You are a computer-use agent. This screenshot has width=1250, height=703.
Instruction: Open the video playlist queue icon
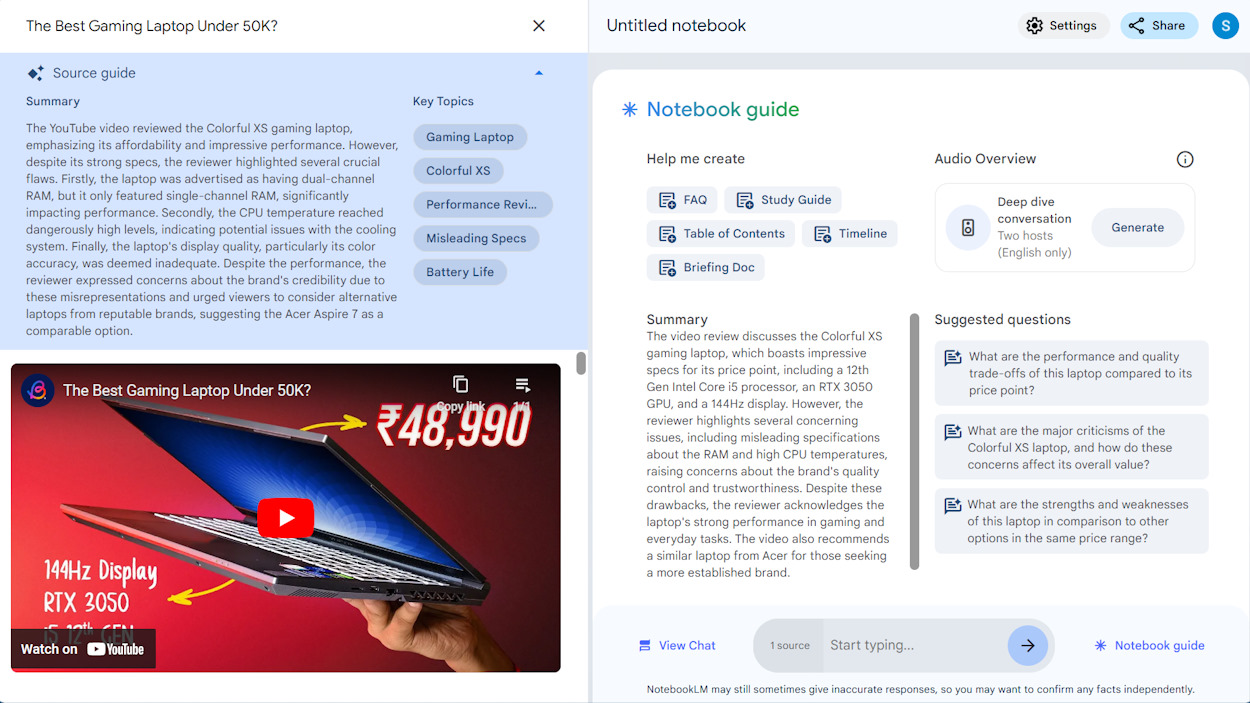click(521, 384)
